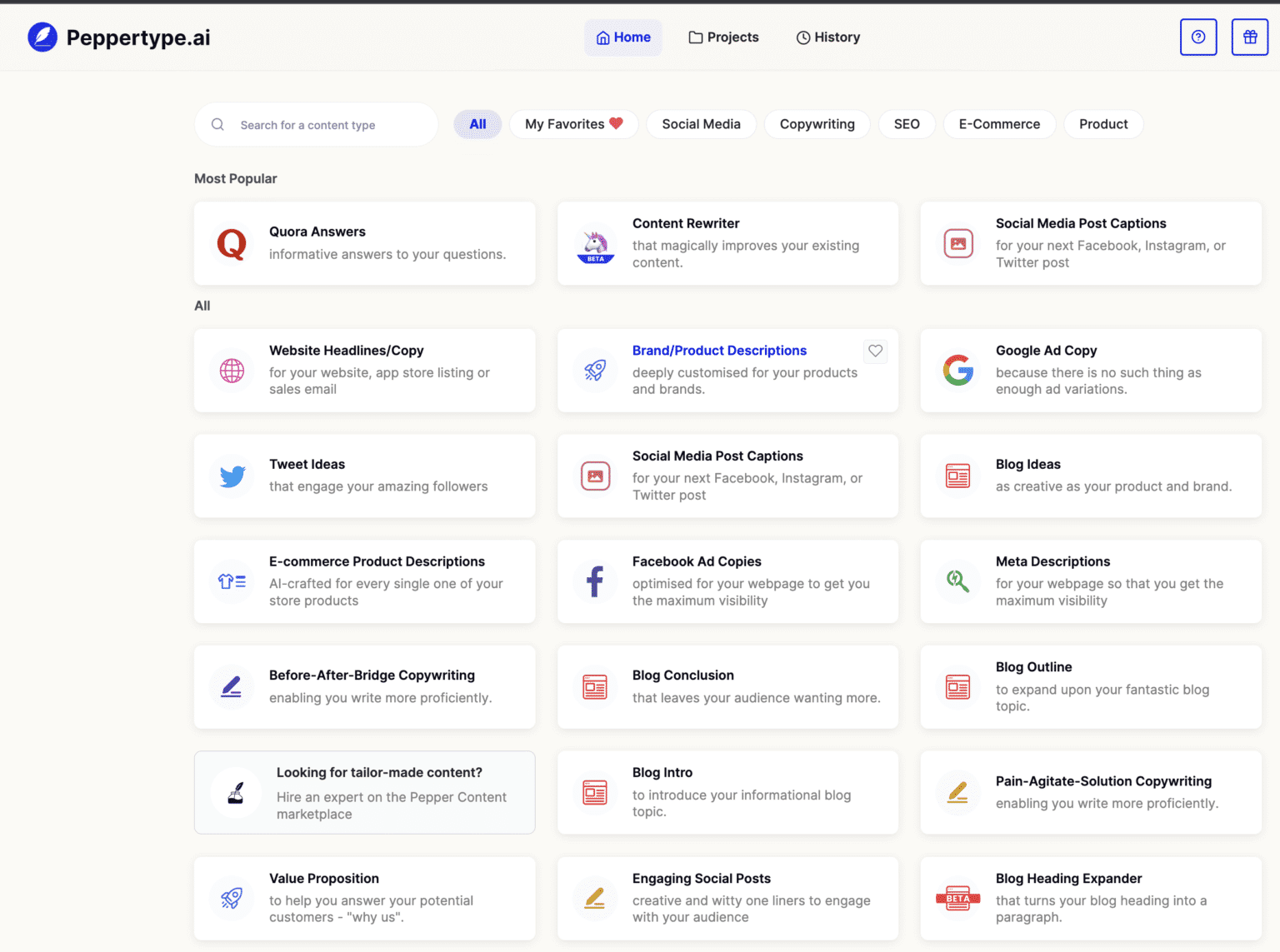Filter by Copywriting category
The width and height of the screenshot is (1280, 952).
coord(817,124)
